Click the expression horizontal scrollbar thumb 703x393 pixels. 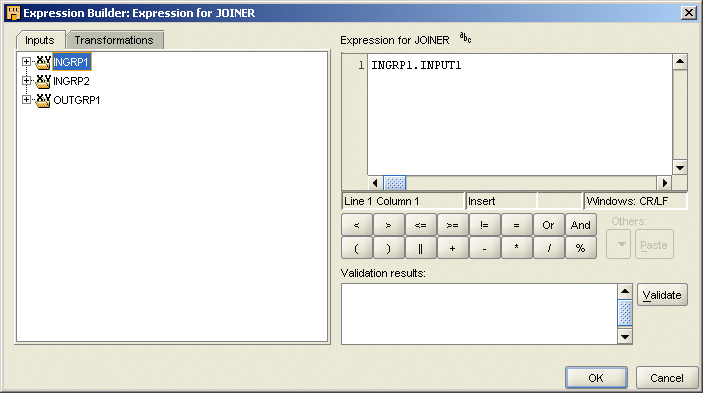(x=395, y=183)
